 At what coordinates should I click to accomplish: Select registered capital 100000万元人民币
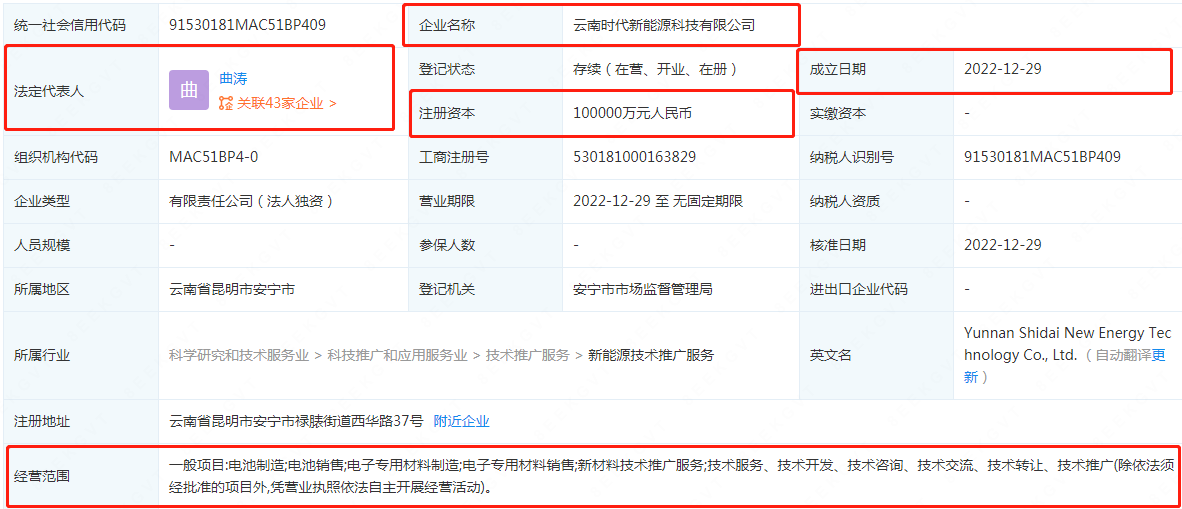pyautogui.click(x=632, y=113)
